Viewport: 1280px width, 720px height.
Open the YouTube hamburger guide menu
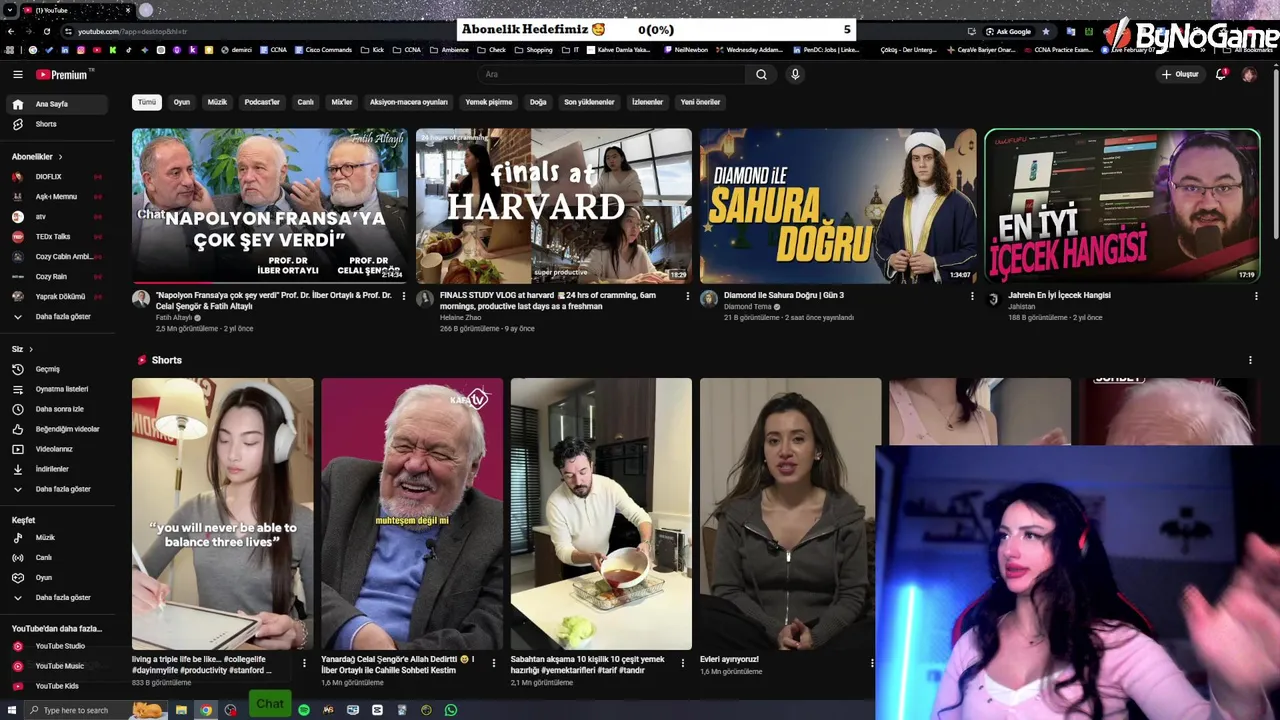point(17,74)
